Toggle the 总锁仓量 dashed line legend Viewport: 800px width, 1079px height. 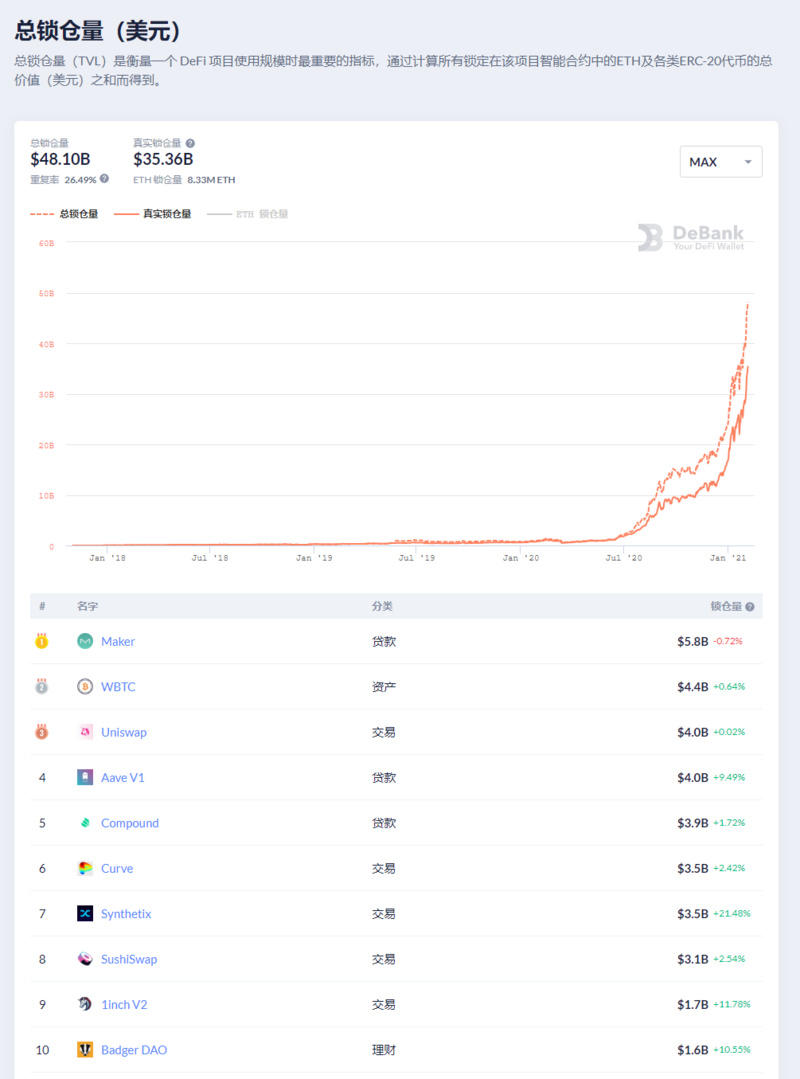point(64,214)
